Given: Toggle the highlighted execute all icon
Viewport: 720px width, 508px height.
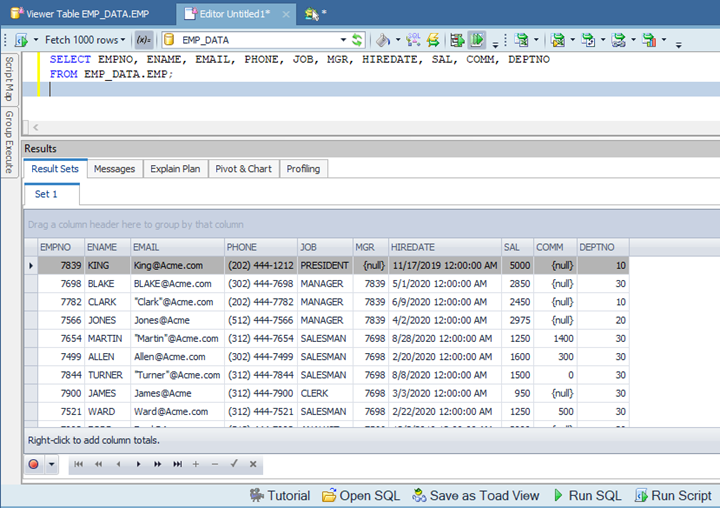Looking at the screenshot, I should 477,40.
